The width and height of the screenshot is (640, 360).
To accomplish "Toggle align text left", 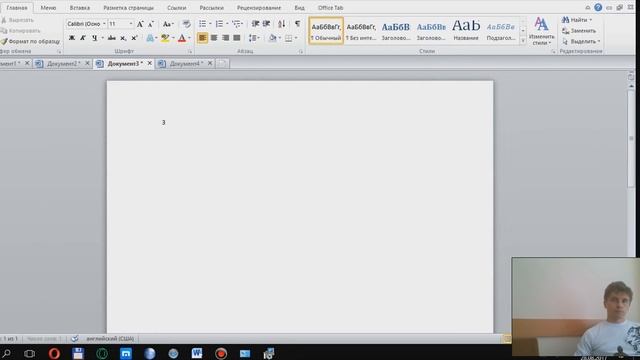I will (x=202, y=38).
